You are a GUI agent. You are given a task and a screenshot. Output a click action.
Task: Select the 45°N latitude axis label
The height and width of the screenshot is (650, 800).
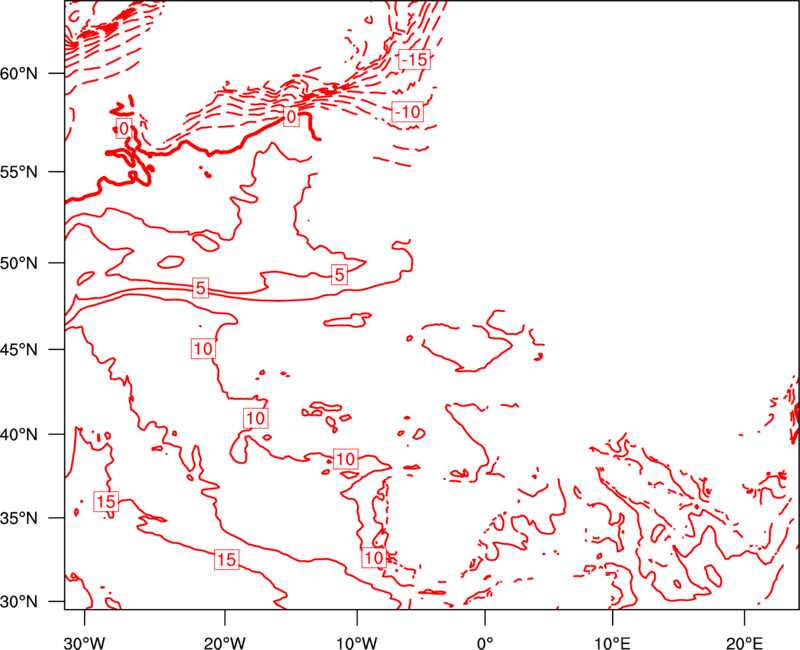pos(19,349)
